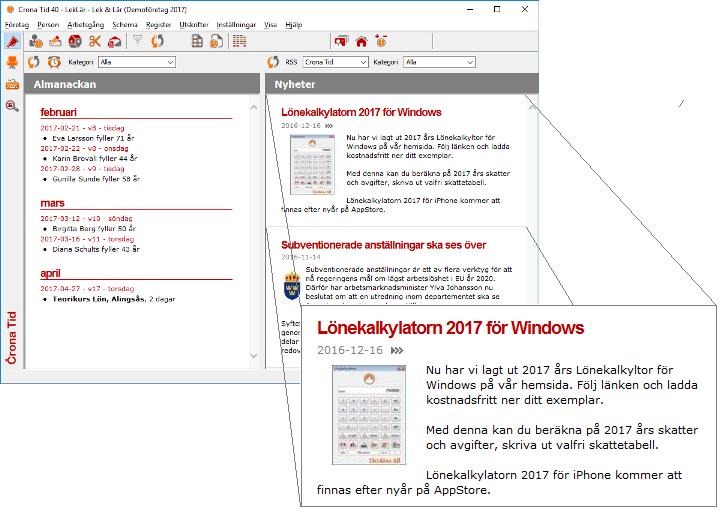Click the red garage house toolbar icon

[x=115, y=42]
